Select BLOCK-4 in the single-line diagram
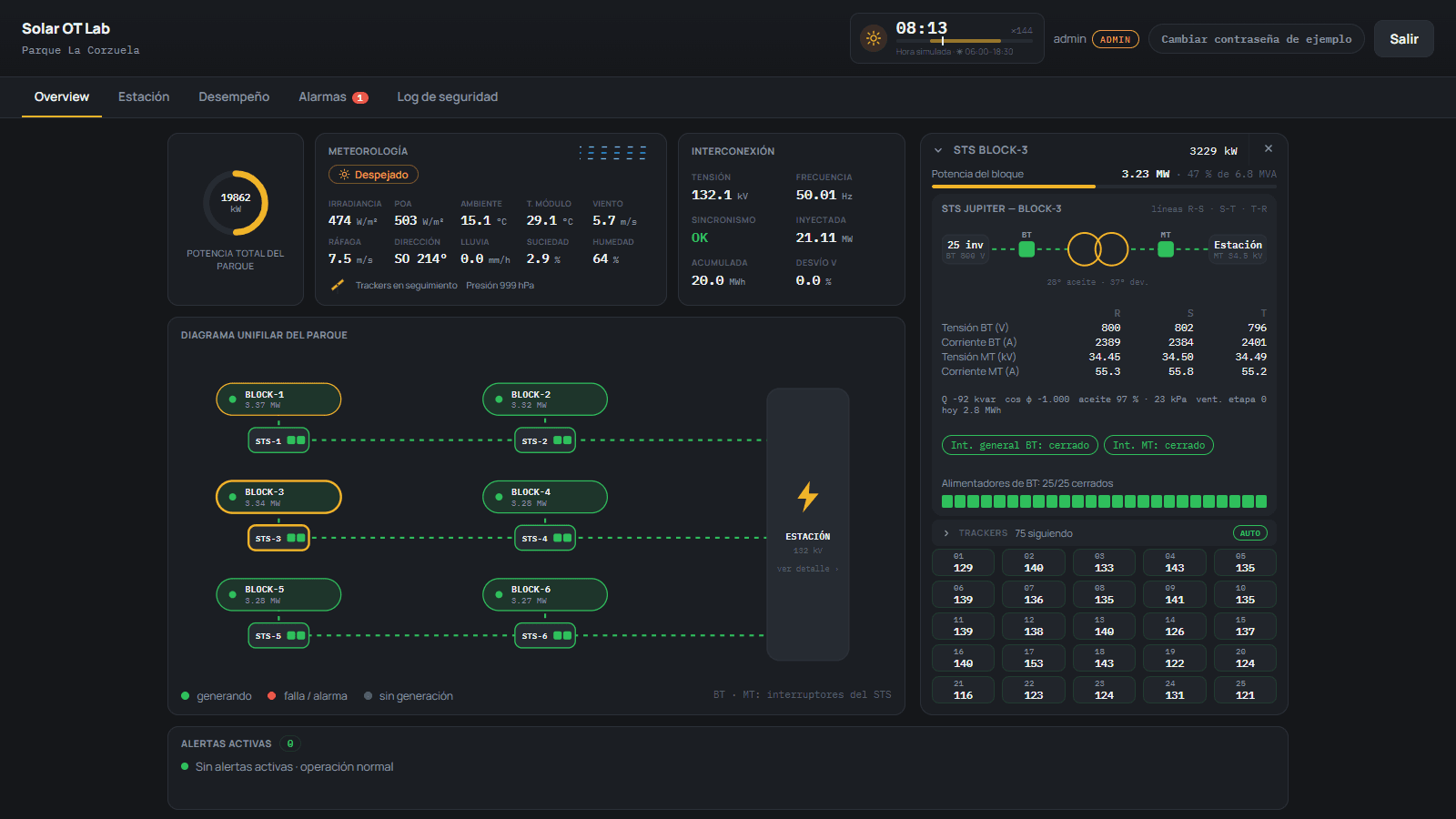1456x819 pixels. pos(545,497)
